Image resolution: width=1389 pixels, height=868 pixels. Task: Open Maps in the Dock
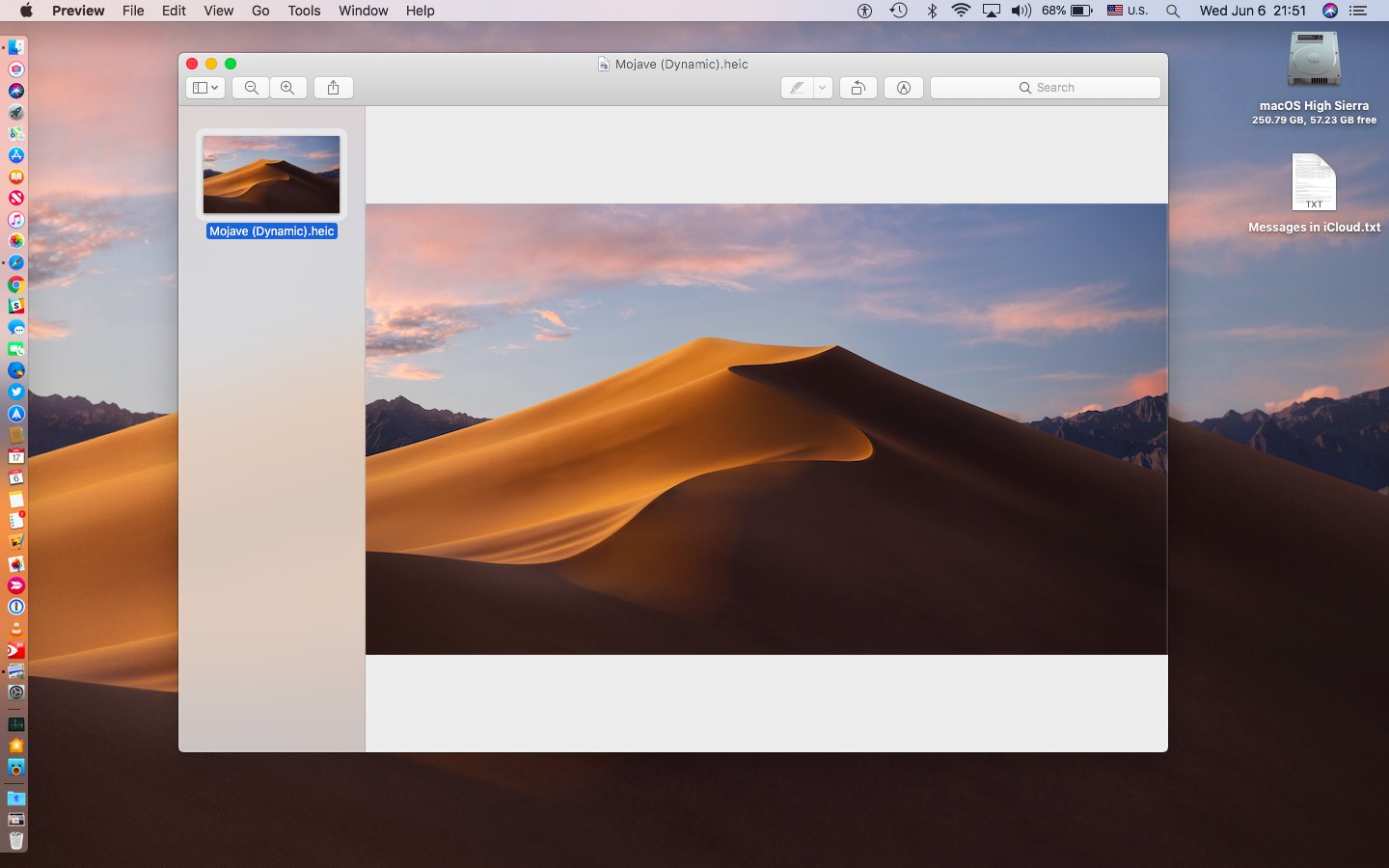[16, 133]
